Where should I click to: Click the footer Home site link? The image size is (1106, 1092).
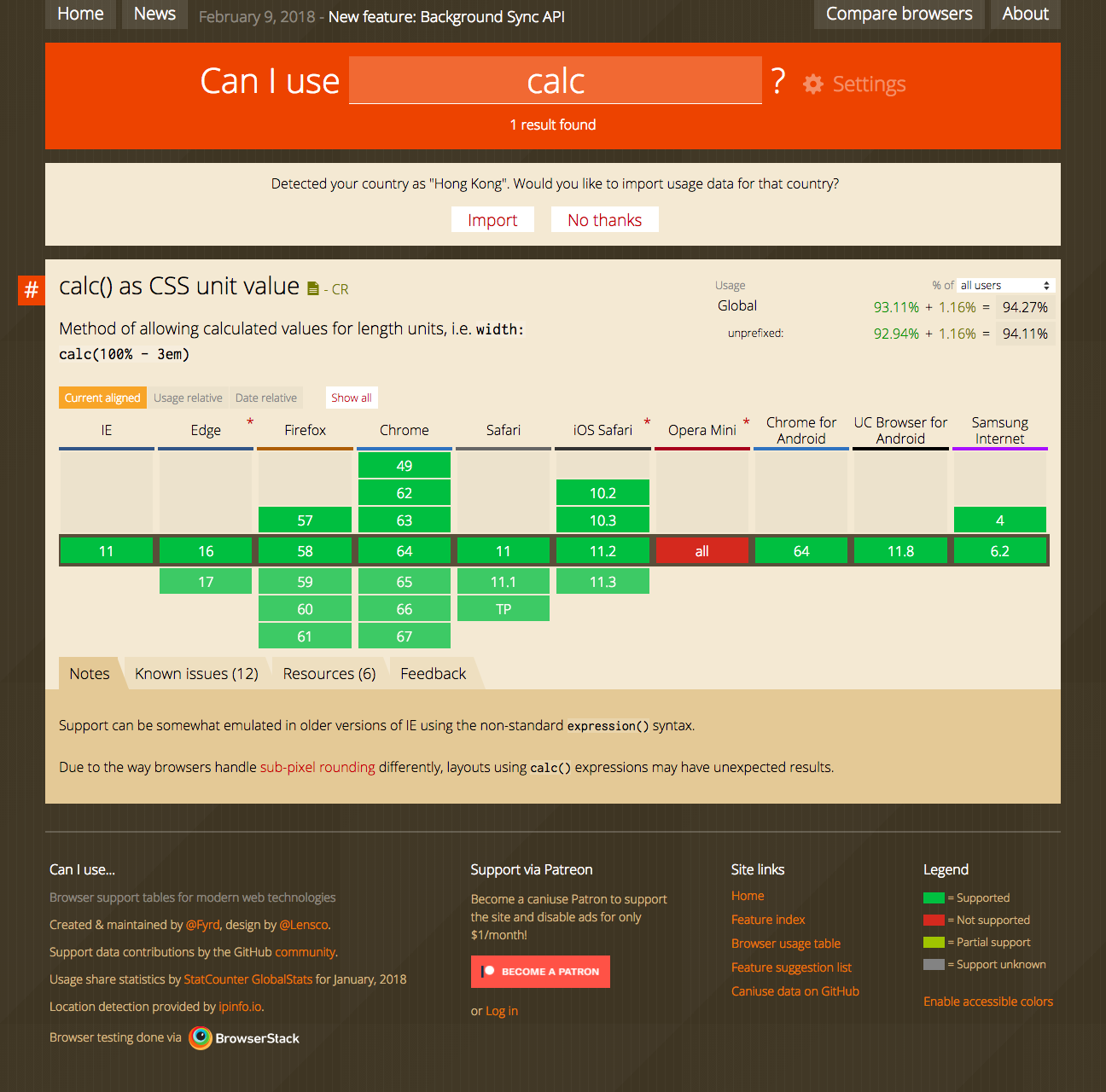pyautogui.click(x=748, y=896)
